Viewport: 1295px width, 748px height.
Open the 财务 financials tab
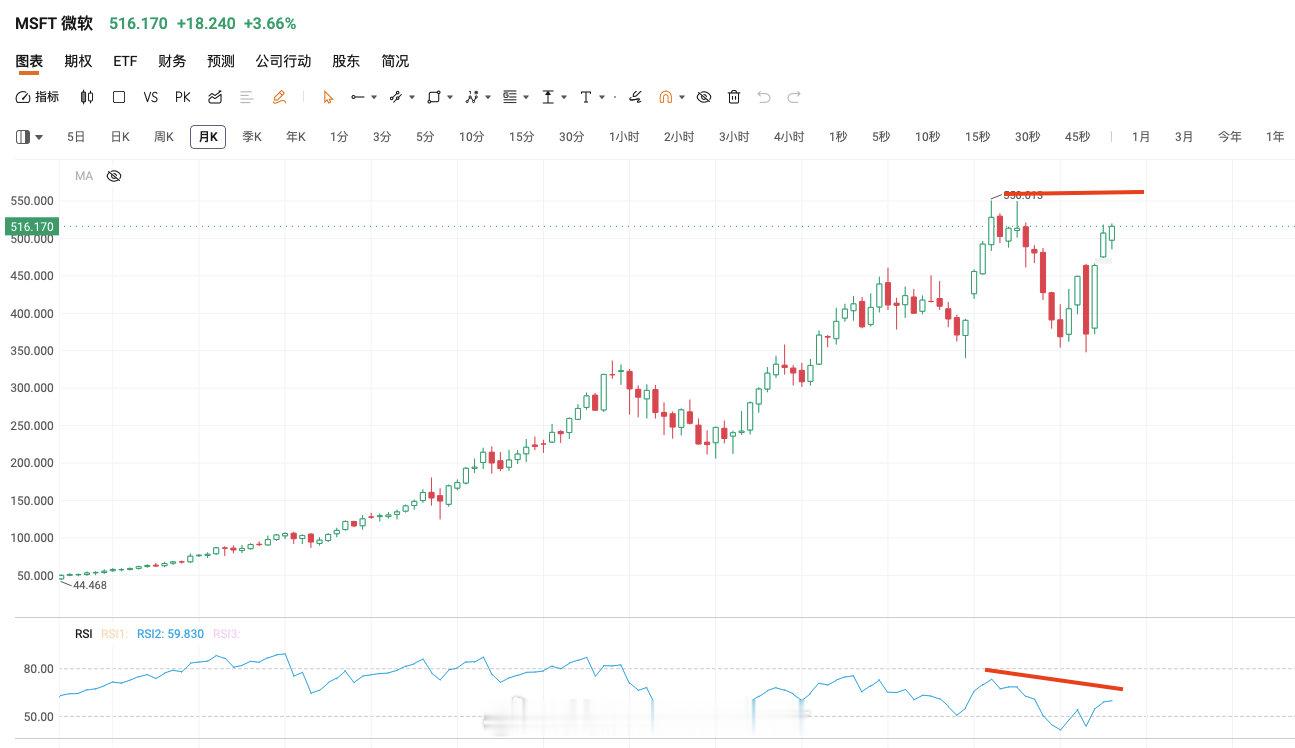(172, 61)
